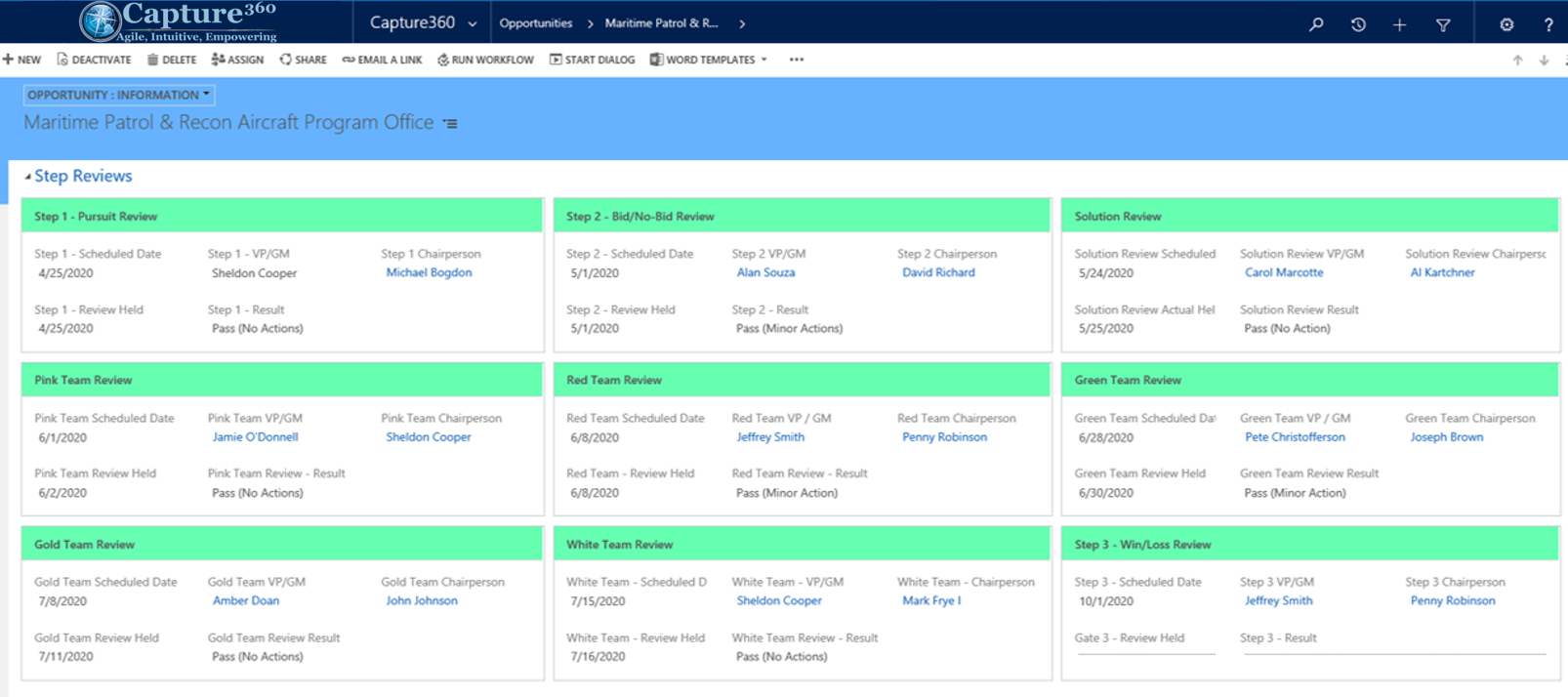Open Joseph Brown link
Screen dimensions: 1568x697
tap(1446, 437)
